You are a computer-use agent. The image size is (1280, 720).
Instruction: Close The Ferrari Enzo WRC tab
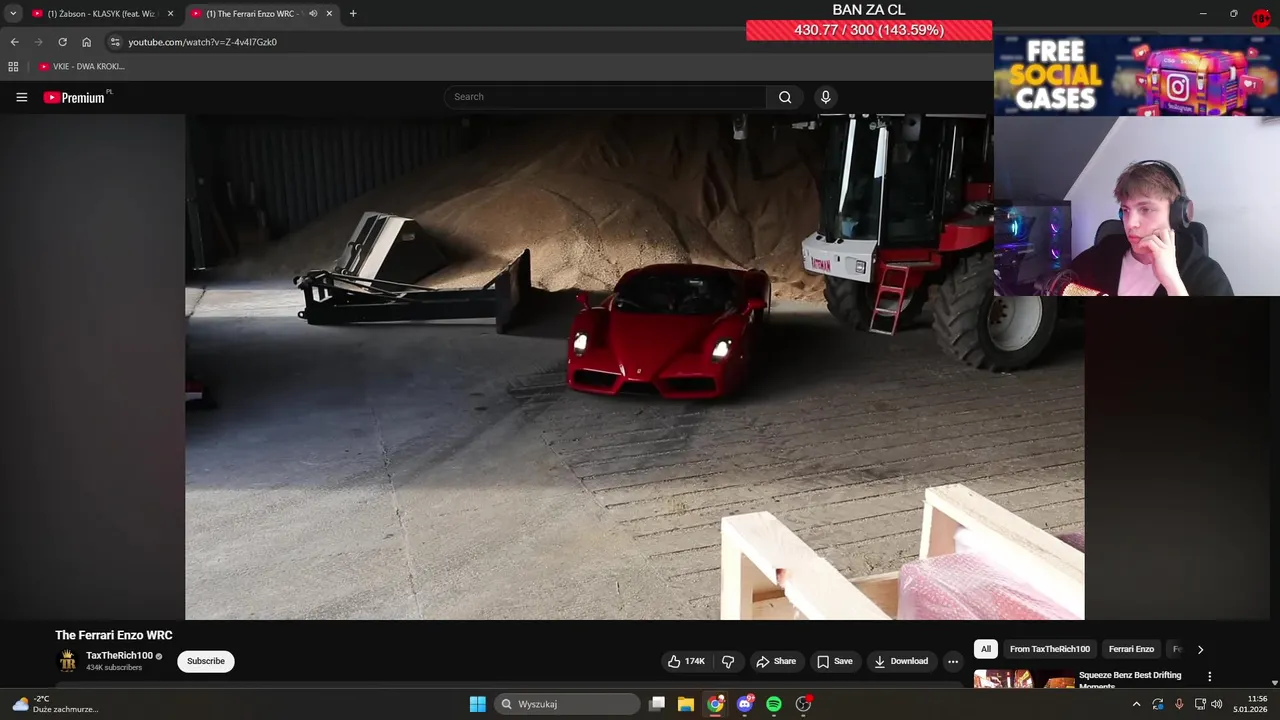[329, 14]
